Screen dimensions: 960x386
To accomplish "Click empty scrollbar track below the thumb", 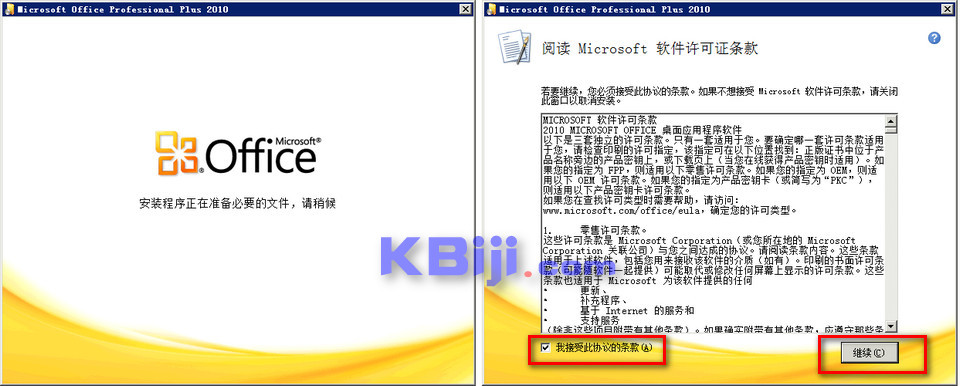I will click(891, 227).
